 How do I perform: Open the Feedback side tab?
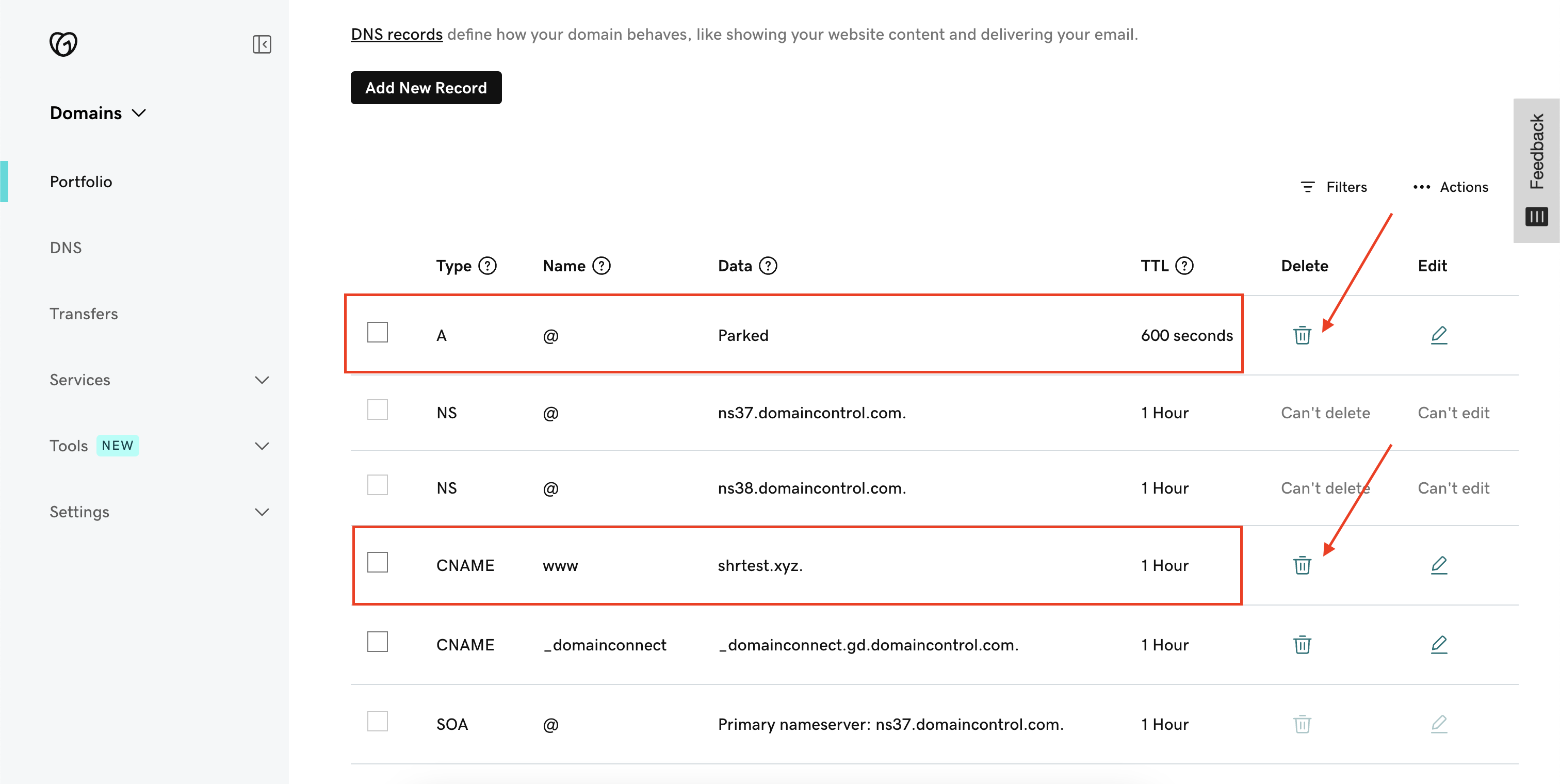[x=1536, y=151]
